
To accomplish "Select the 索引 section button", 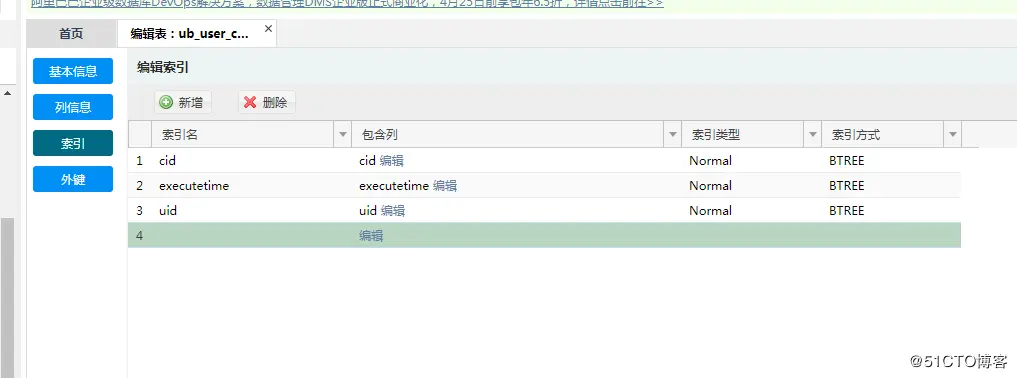I will click(x=73, y=144).
